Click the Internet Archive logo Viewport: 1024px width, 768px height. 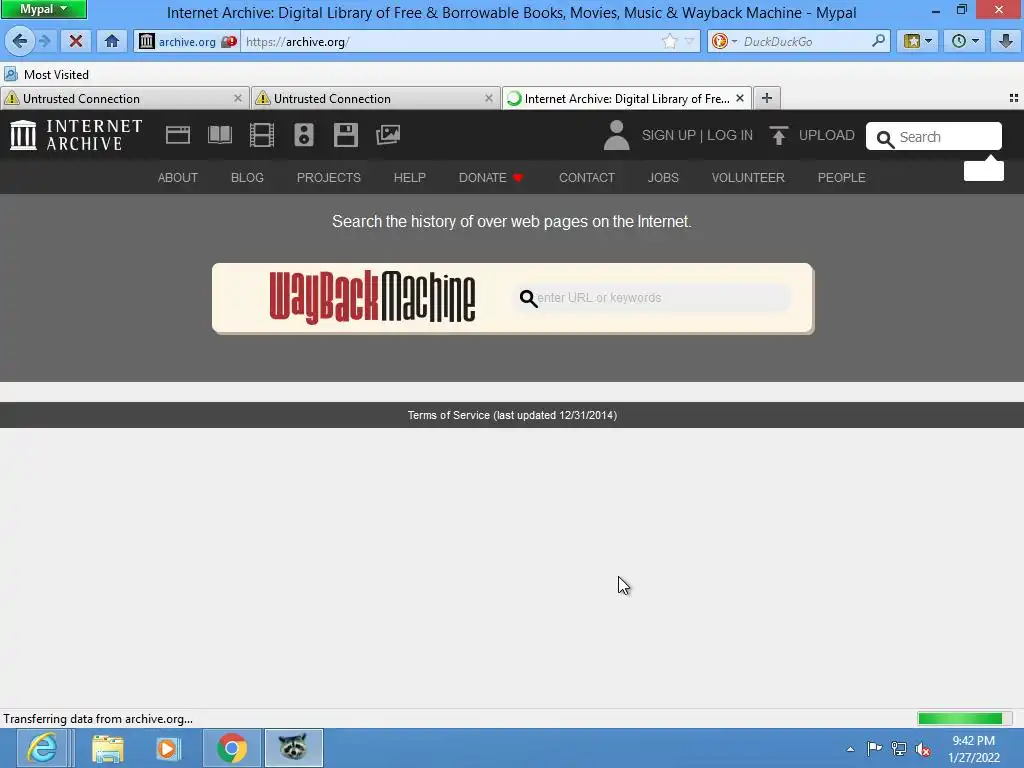coord(76,135)
